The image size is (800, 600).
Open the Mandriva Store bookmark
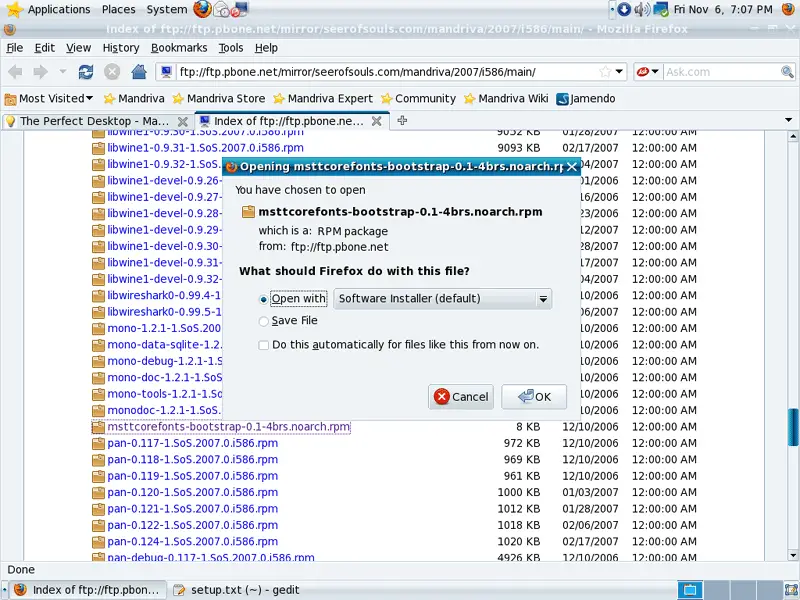tap(219, 98)
